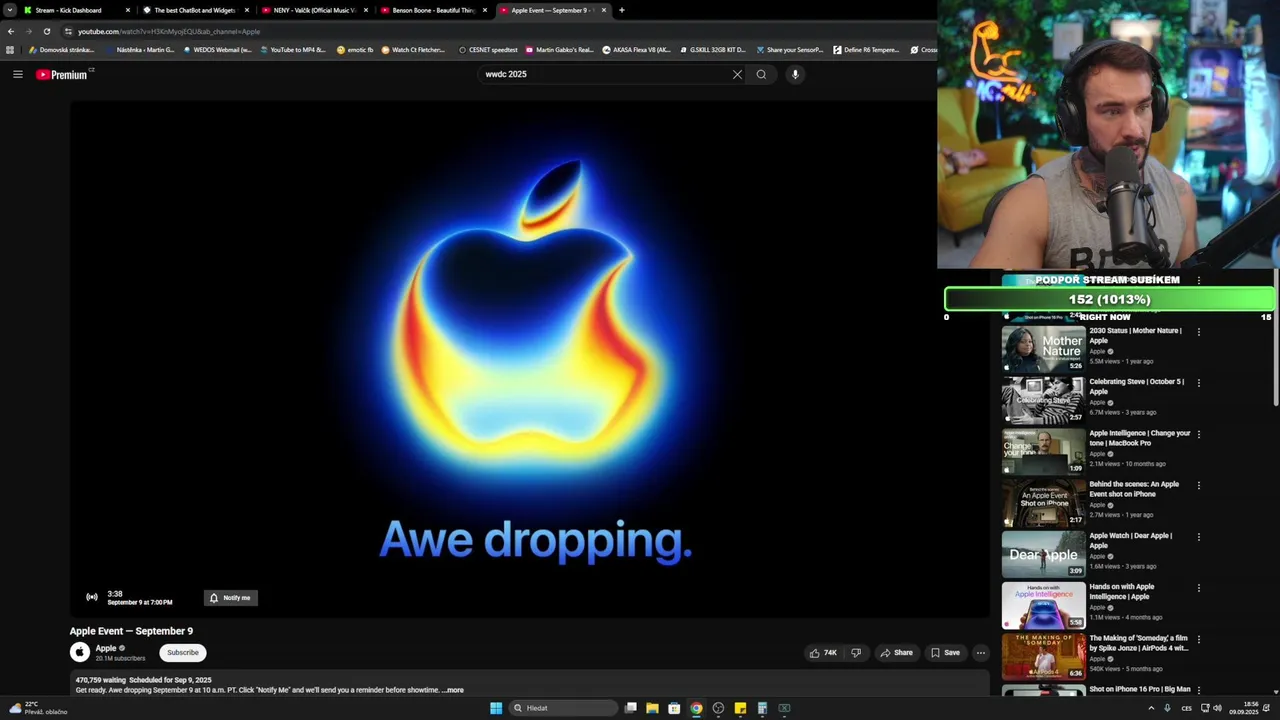Open weather widget showing 22°C

[x=38, y=708]
